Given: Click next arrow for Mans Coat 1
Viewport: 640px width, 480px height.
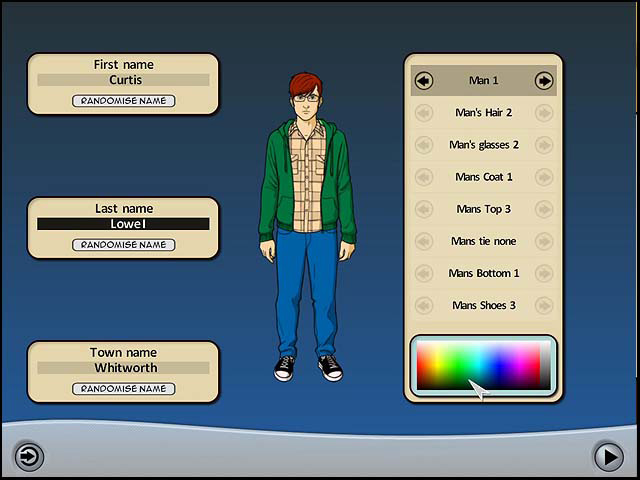Looking at the screenshot, I should (544, 177).
